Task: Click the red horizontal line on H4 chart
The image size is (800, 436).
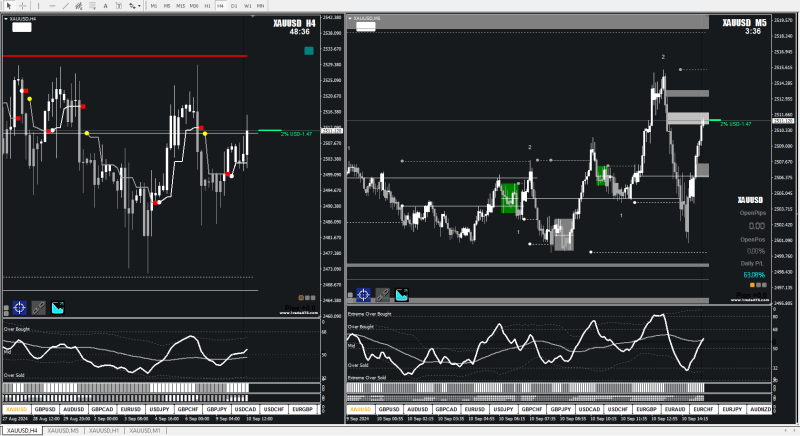Action: click(125, 56)
